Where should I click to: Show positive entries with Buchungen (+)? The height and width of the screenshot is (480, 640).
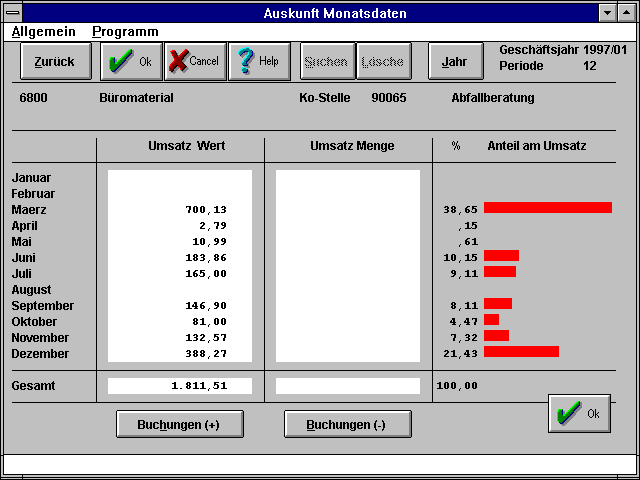pos(181,424)
